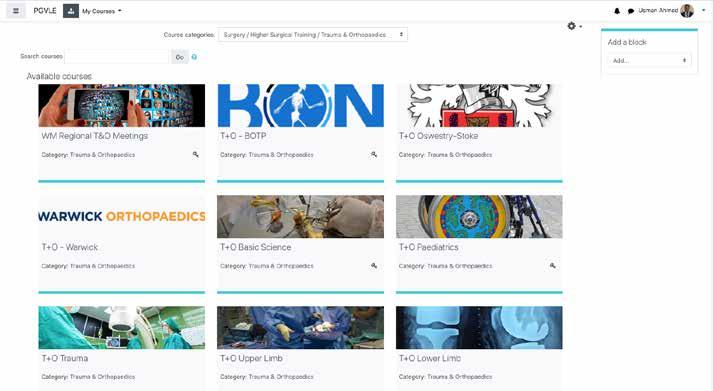Open the Course categories dropdown

pyautogui.click(x=313, y=35)
